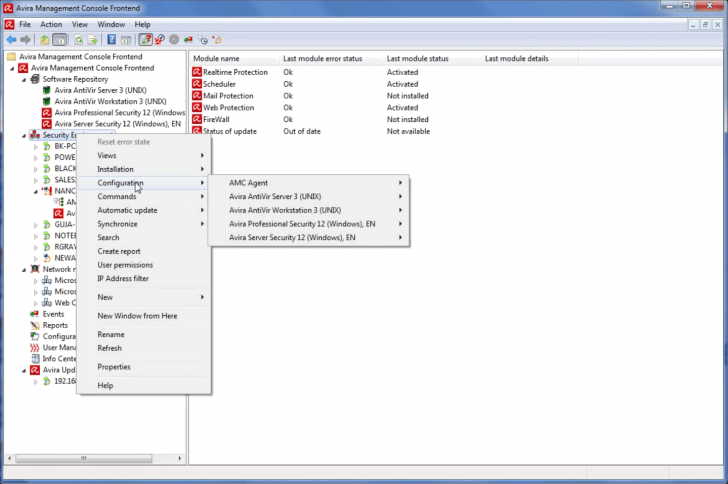Click the FireWall module icon
The width and height of the screenshot is (728, 484).
197,119
